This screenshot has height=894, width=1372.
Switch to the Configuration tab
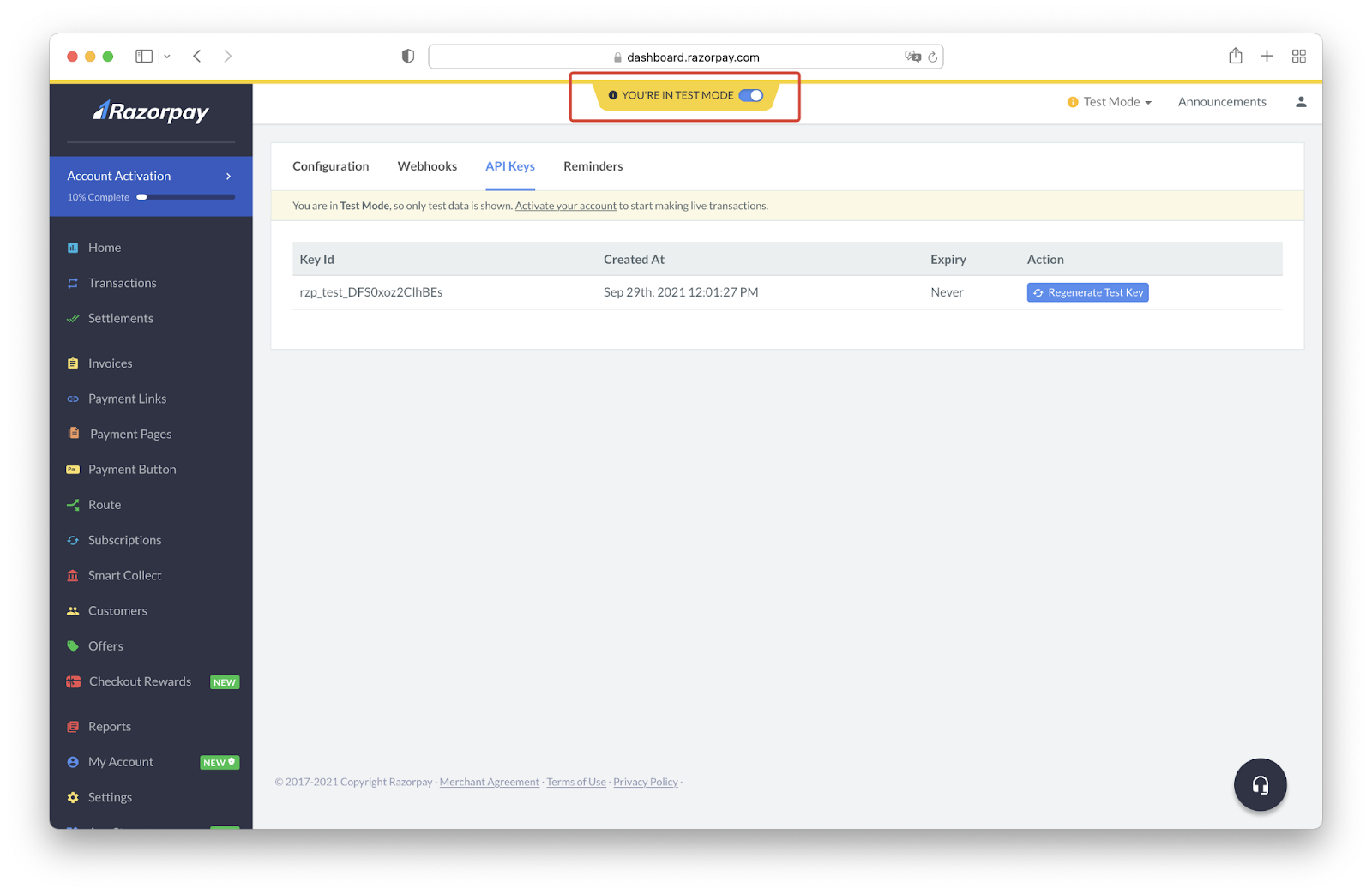[330, 166]
